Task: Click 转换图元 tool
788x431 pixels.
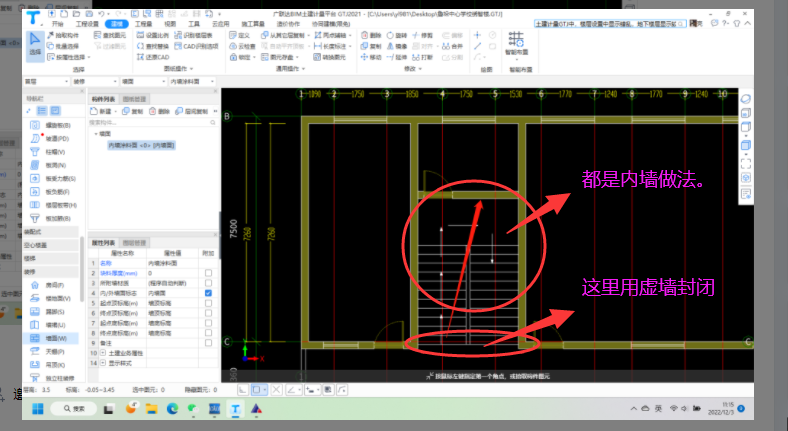Action: [x=330, y=57]
